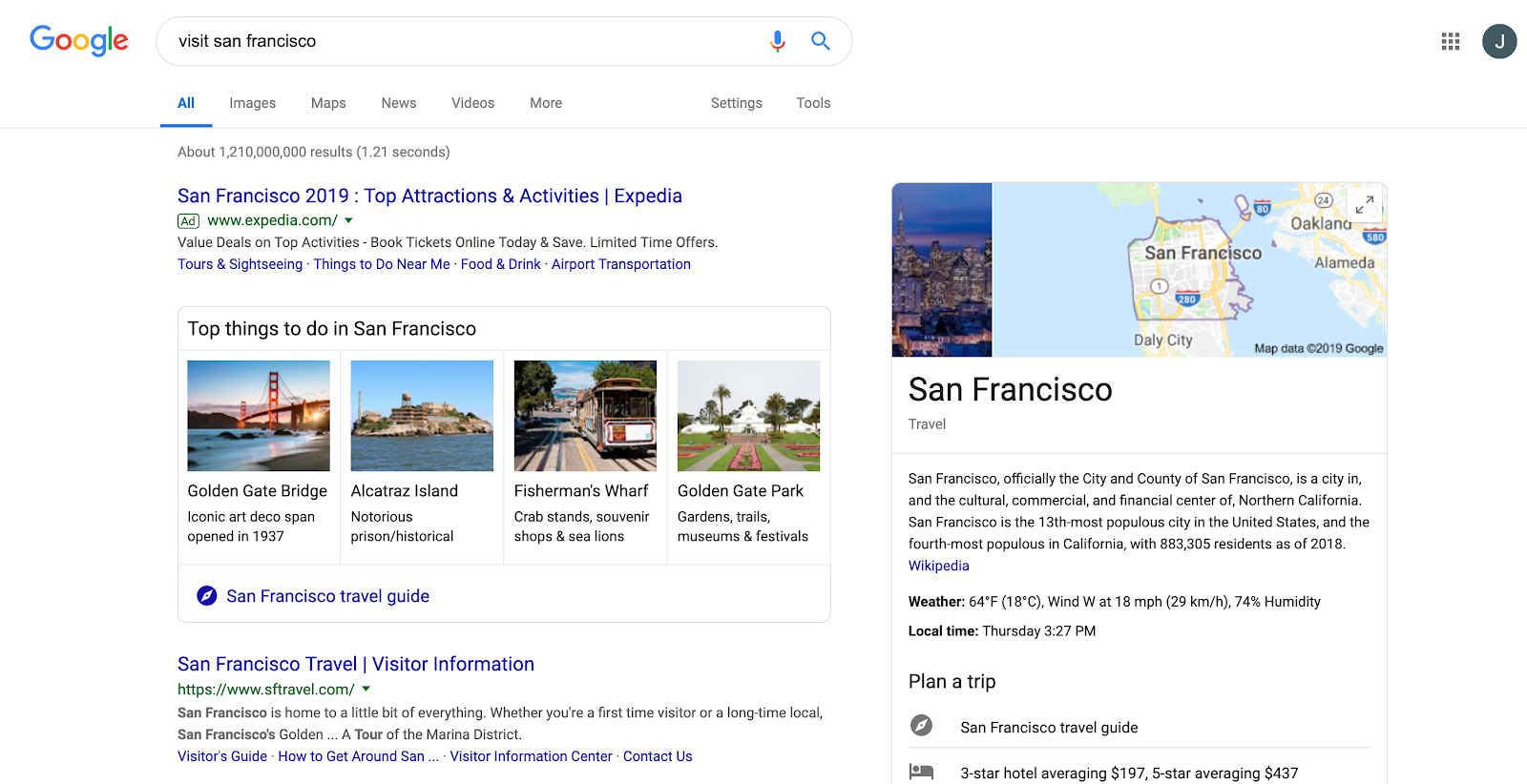1527x784 pixels.
Task: Click the Top things to do in San Francisco heading
Action: pos(332,329)
